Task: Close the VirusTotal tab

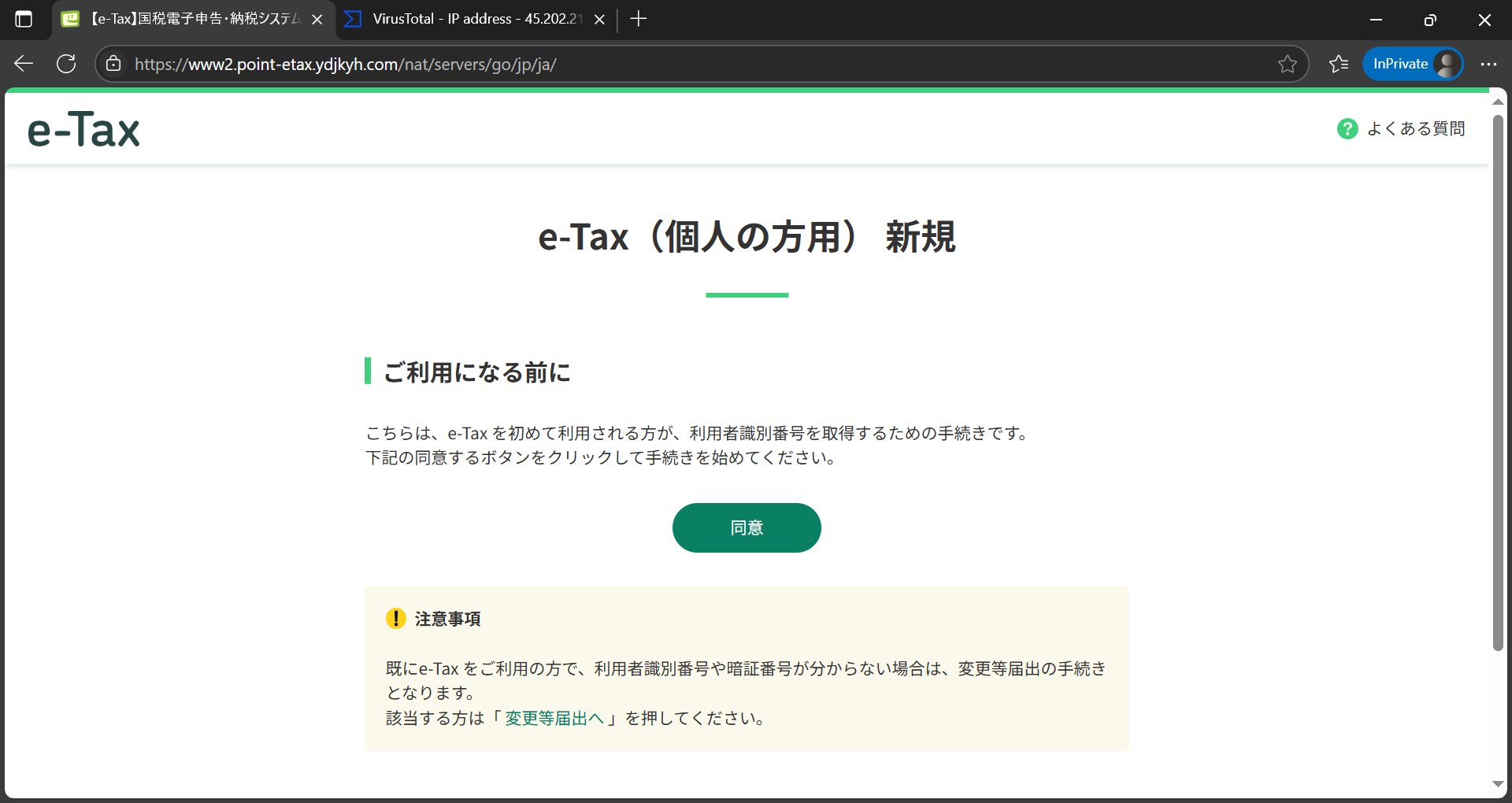Action: pyautogui.click(x=599, y=20)
